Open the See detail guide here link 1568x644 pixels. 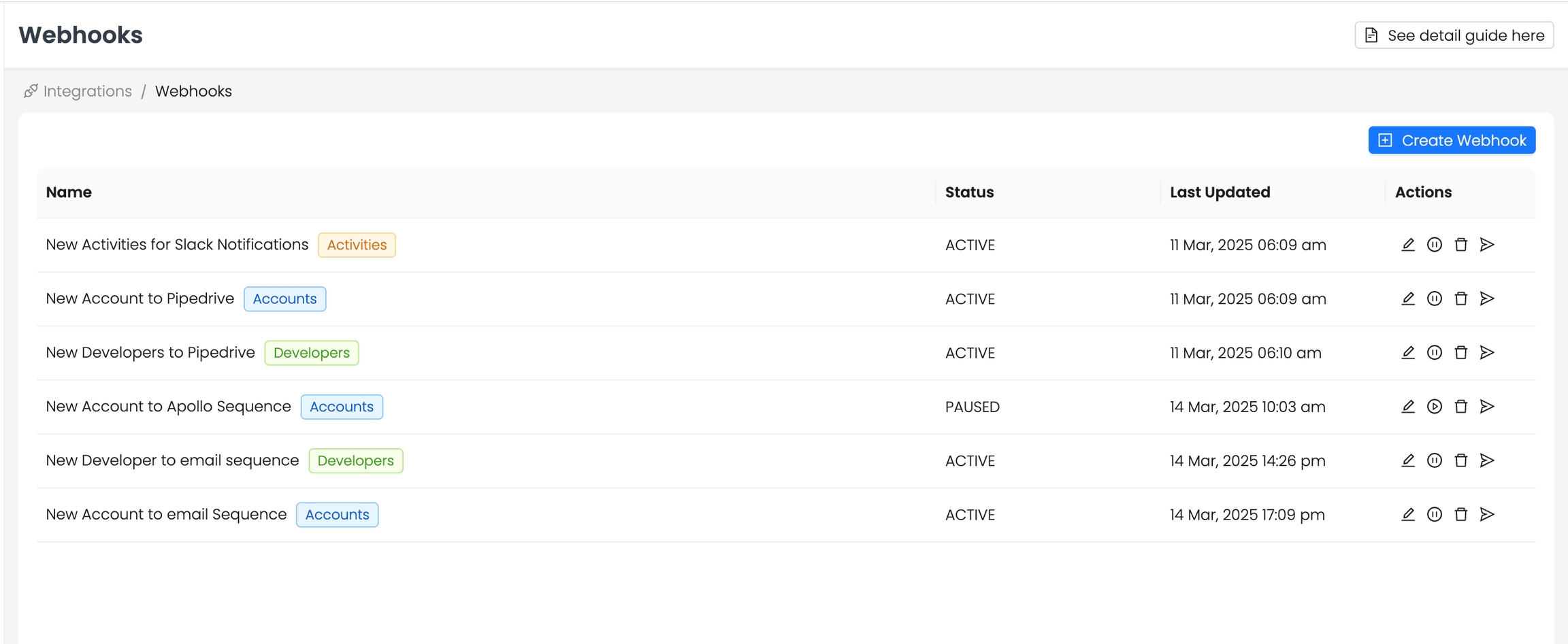click(x=1454, y=35)
